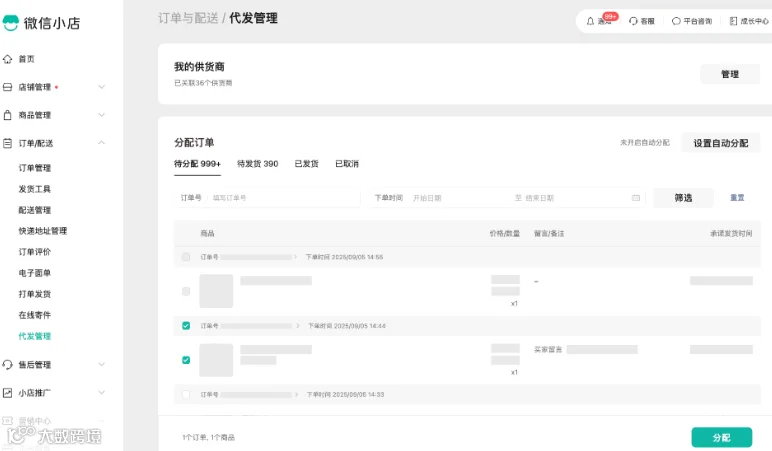Screen dimensions: 772x451
Task: Click the 首页 home icon in sidebar
Action: point(7,59)
